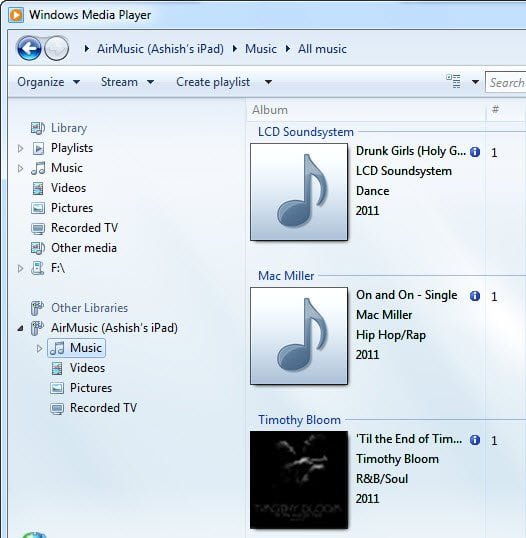Viewport: 526px width, 538px height.
Task: Open breadcrumb arrow before All music
Action: coord(288,49)
